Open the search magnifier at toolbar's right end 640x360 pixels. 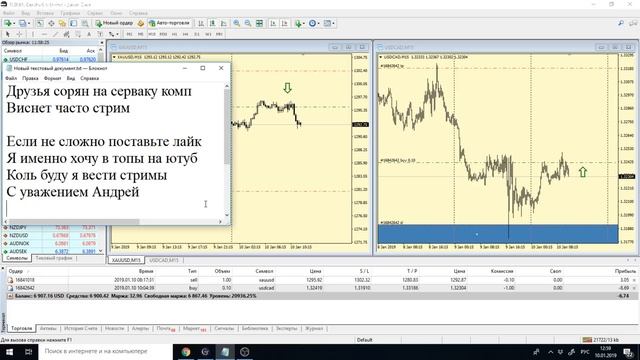(621, 23)
